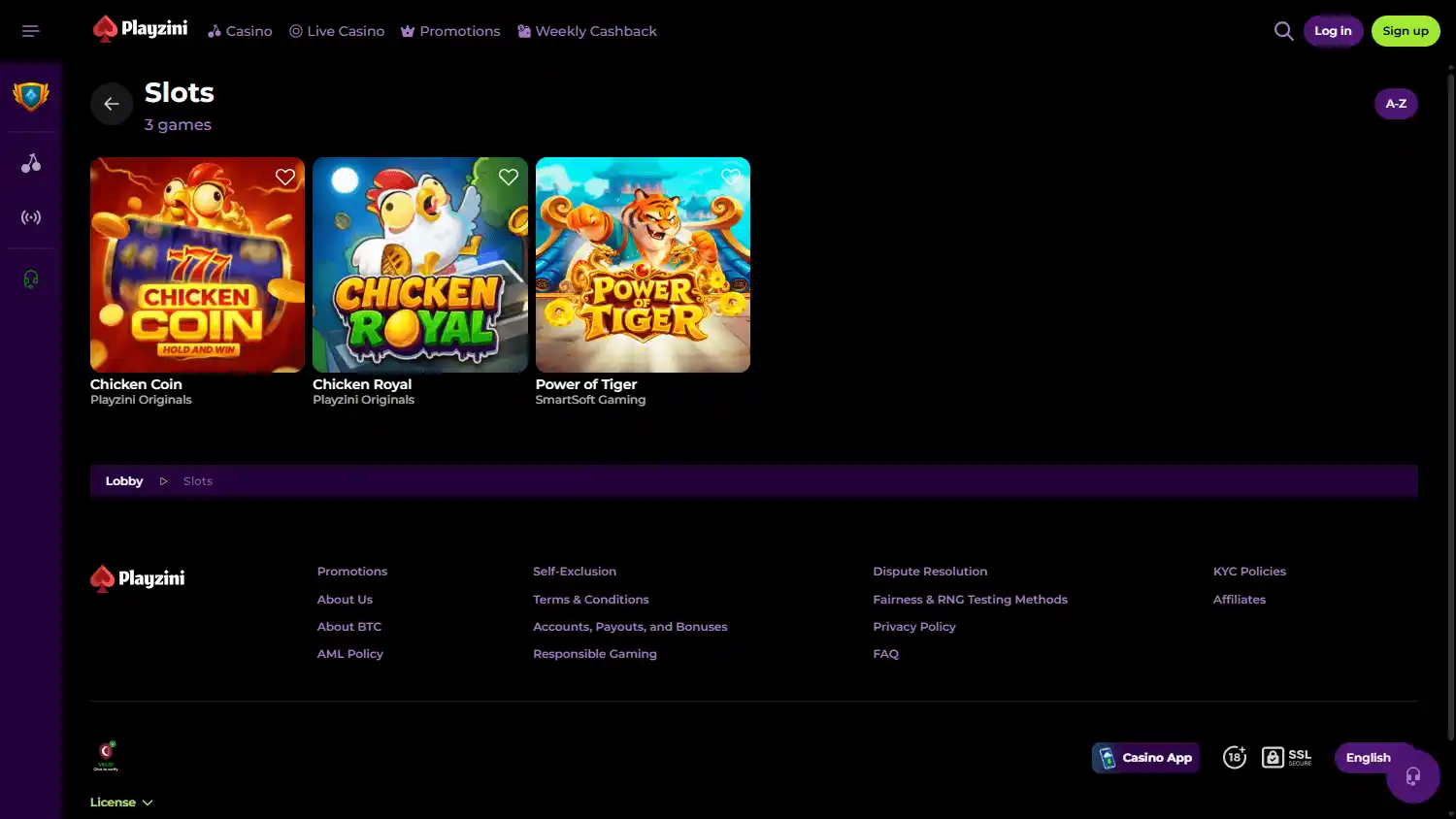Click the page vertical scrollbar

pos(1450,408)
